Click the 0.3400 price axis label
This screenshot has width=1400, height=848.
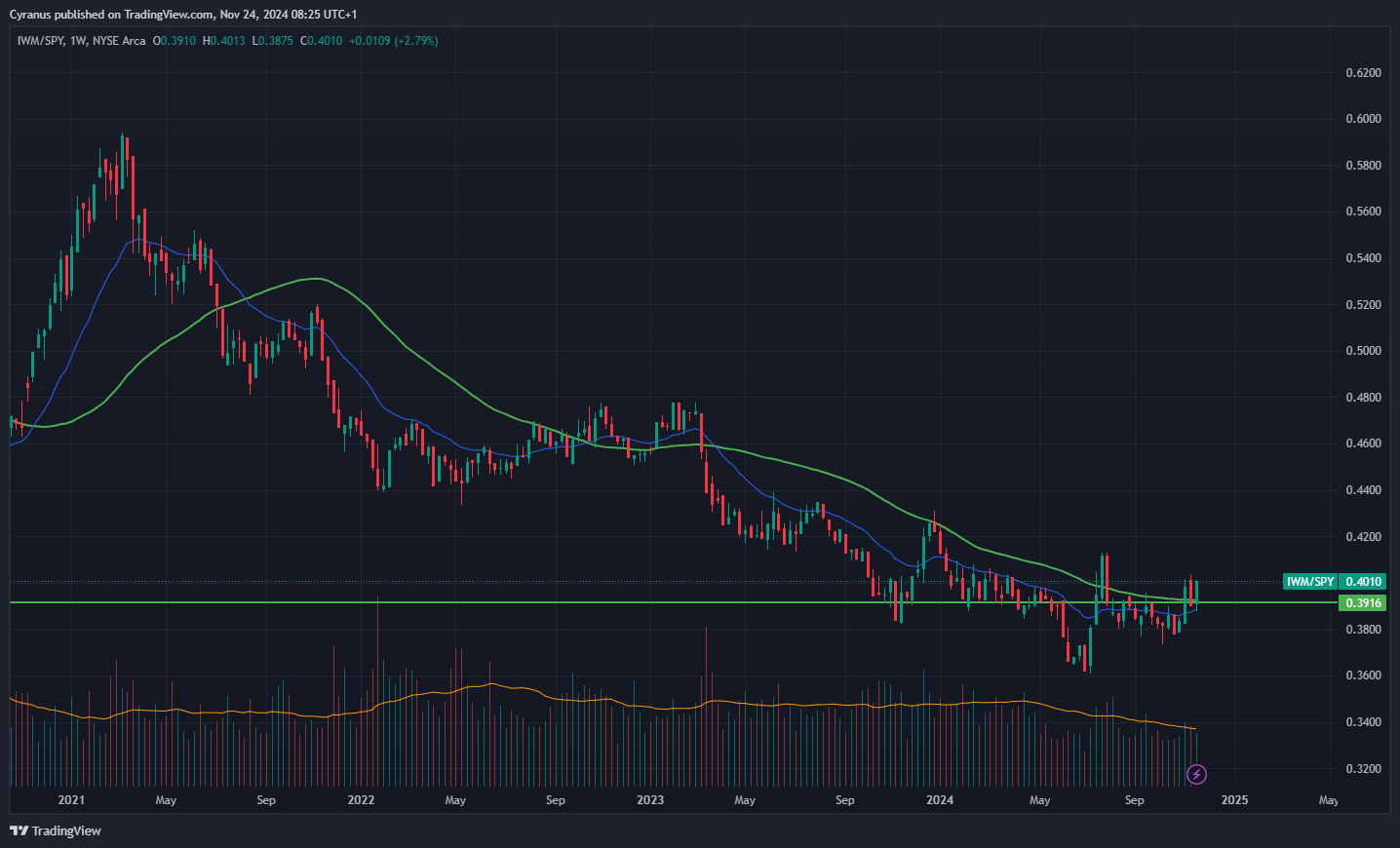coord(1363,722)
